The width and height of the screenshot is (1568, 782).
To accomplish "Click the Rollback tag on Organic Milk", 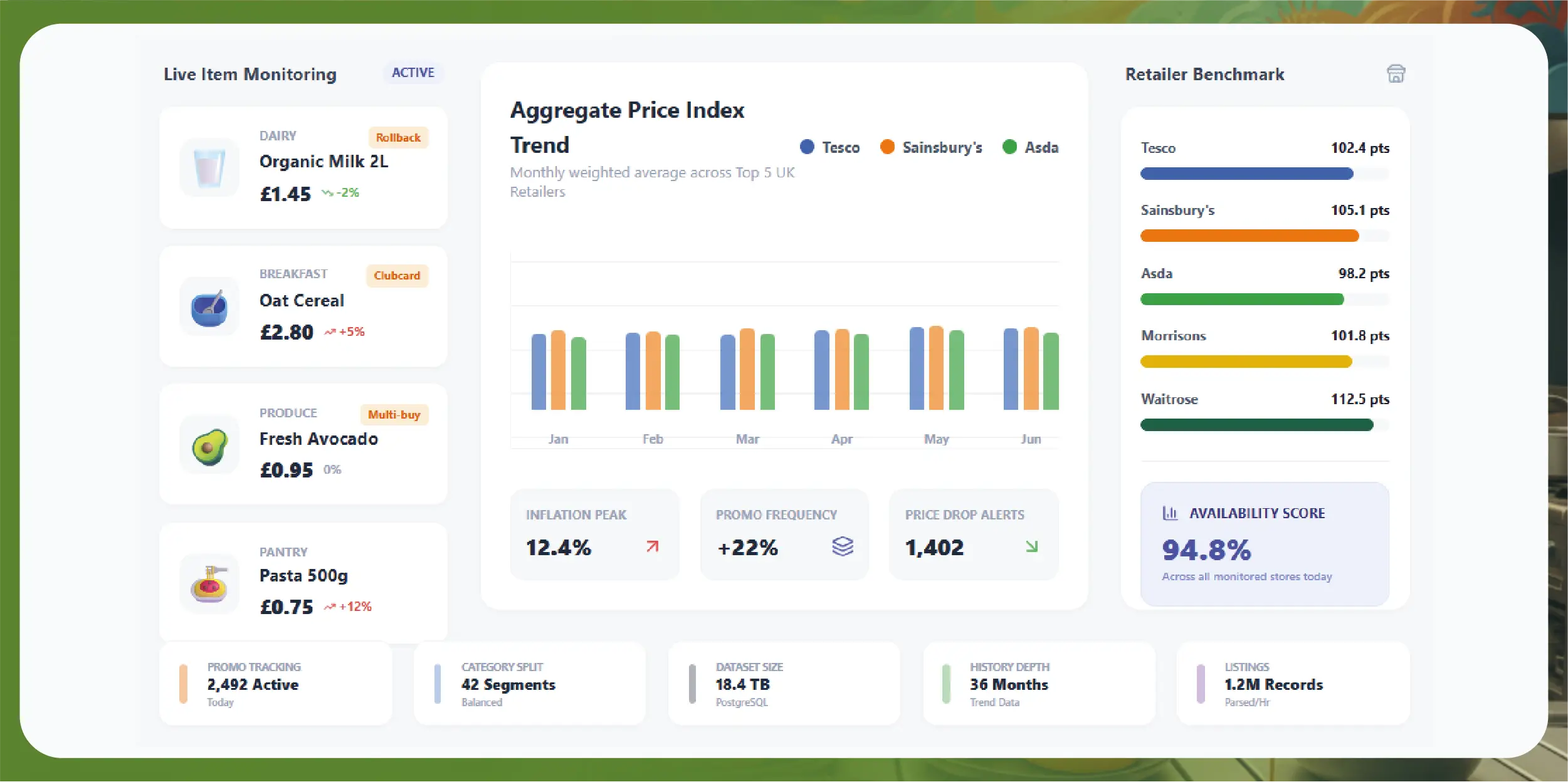I will 398,137.
